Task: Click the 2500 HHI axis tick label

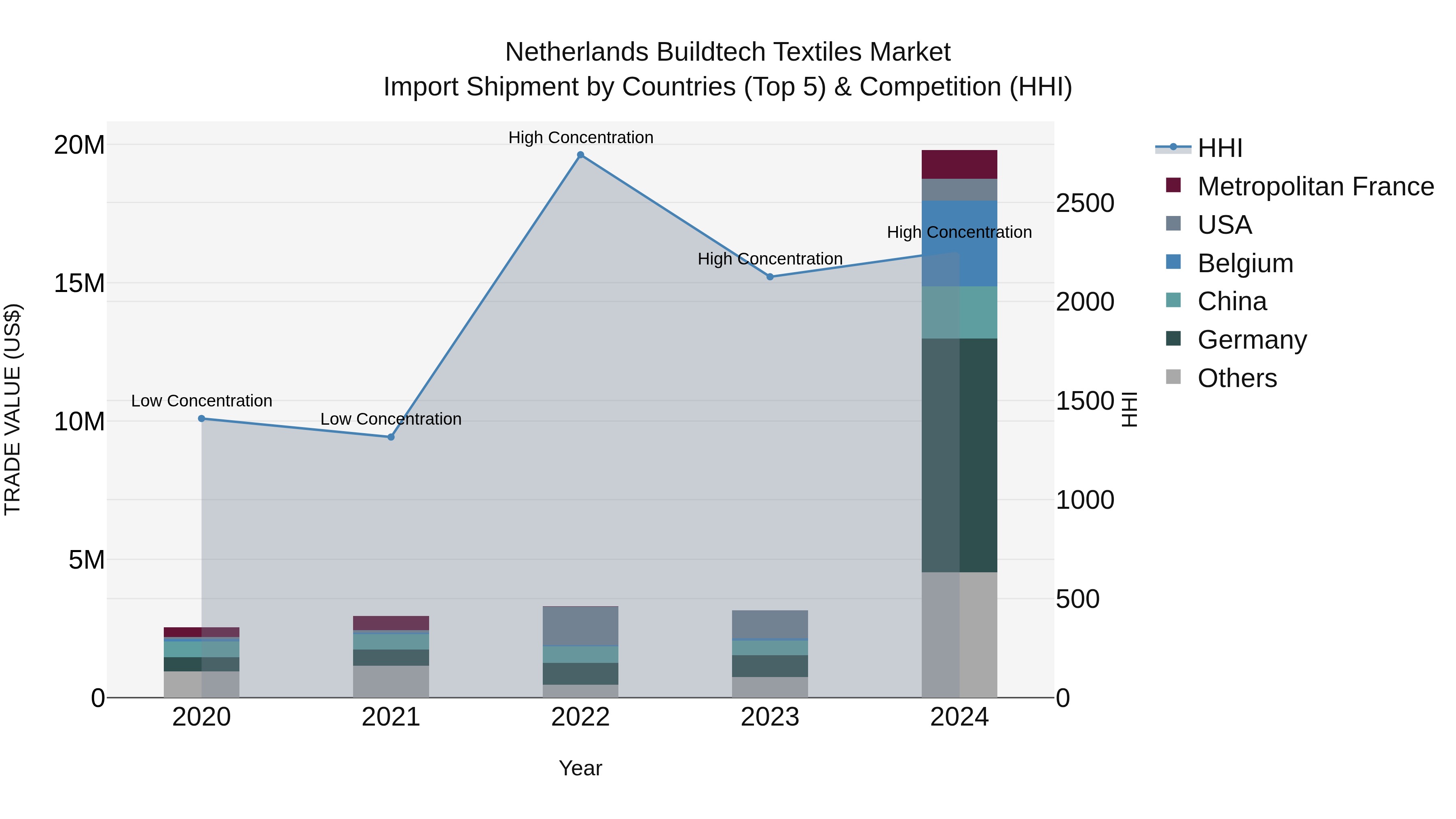Action: 1085,203
